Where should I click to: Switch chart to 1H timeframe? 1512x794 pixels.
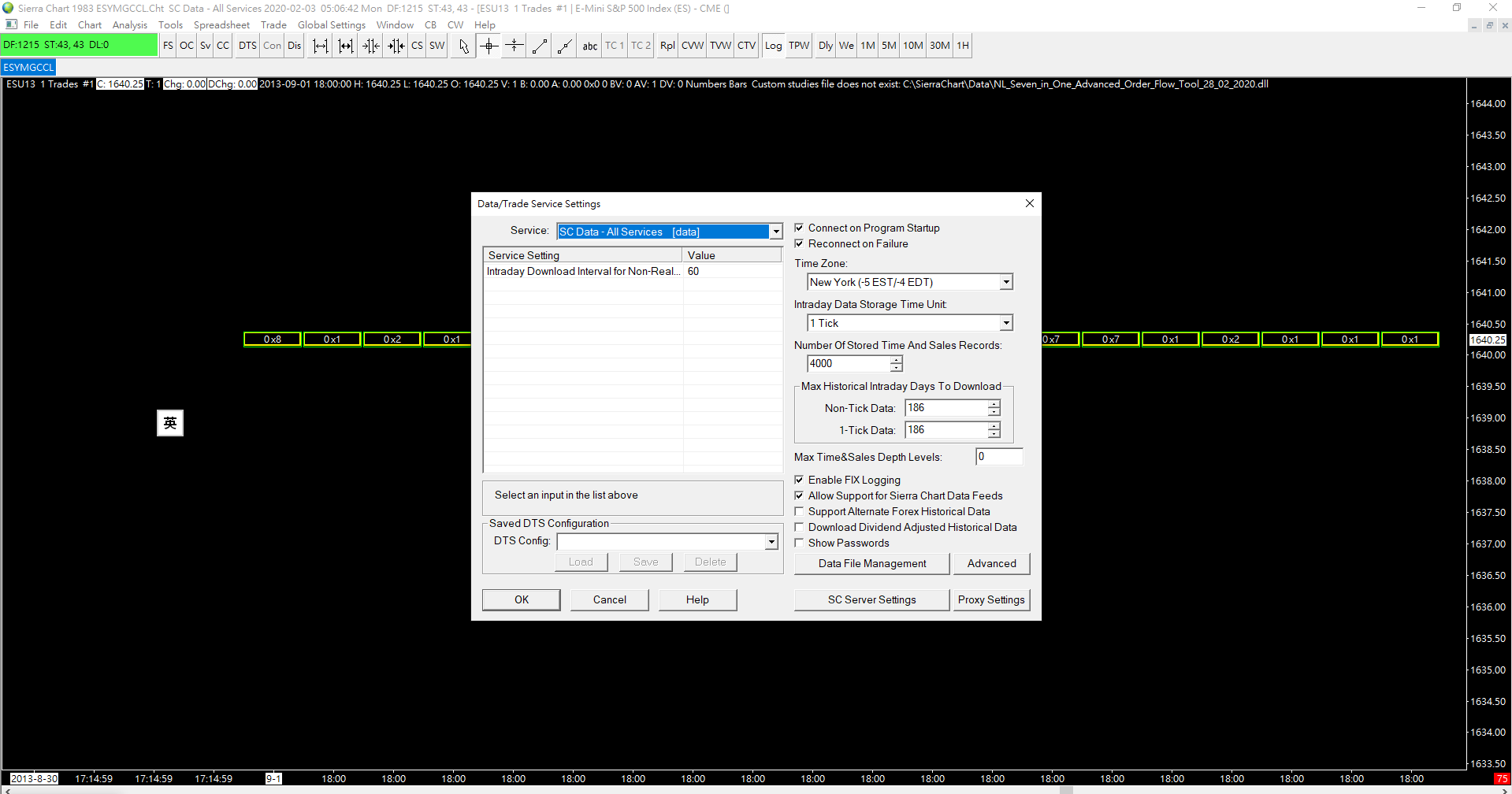click(963, 46)
